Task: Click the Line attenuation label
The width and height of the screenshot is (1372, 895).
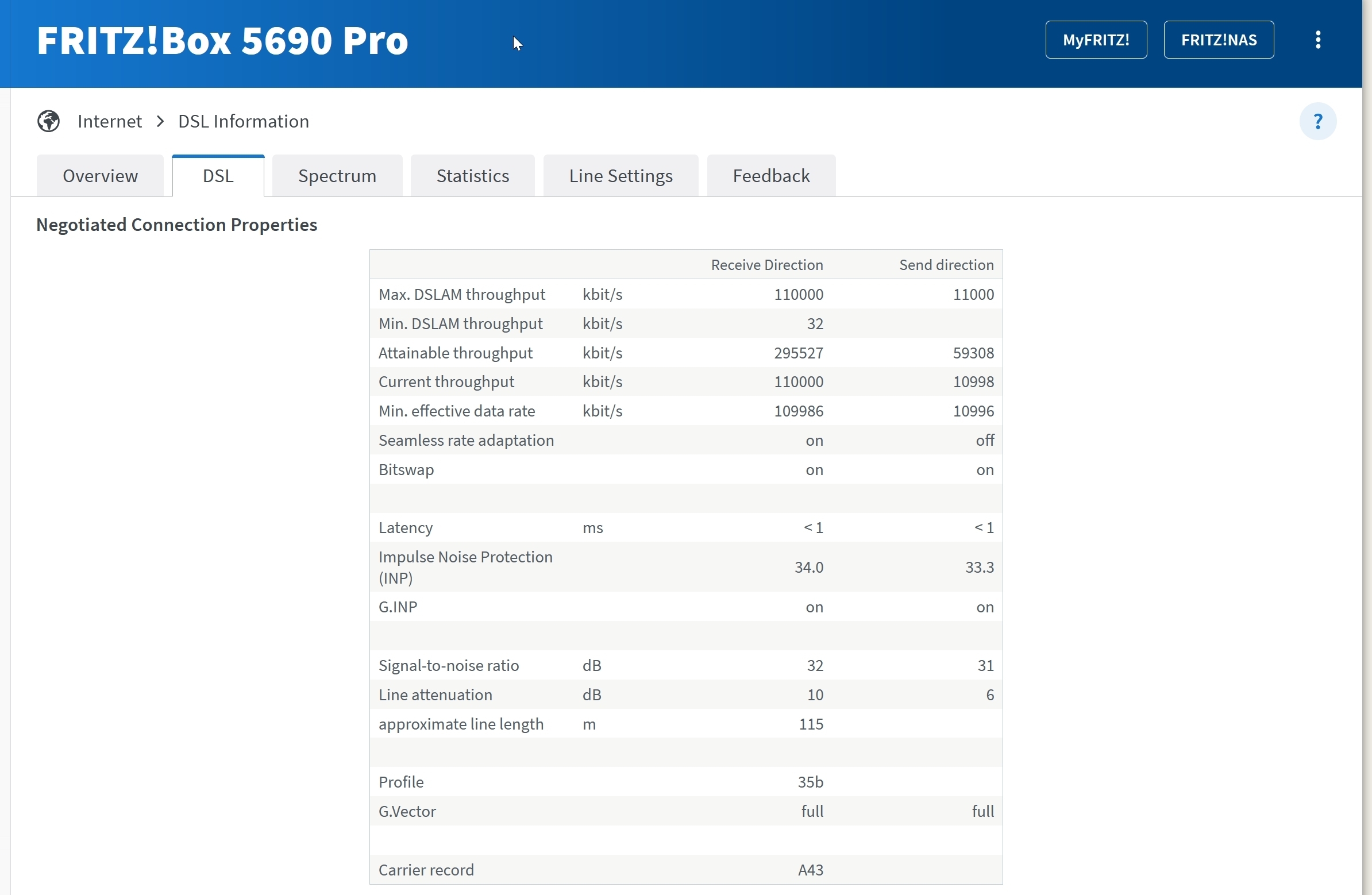Action: tap(436, 696)
